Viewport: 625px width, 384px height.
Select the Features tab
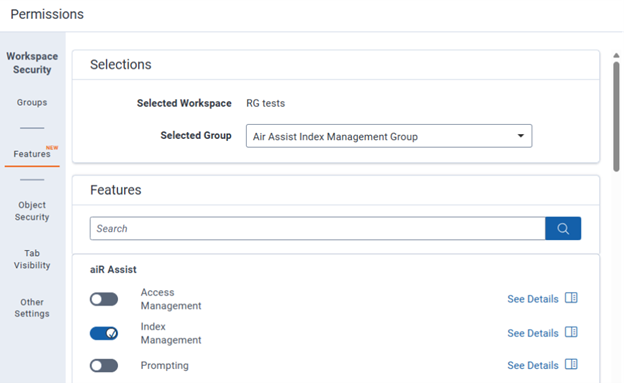[x=32, y=154]
